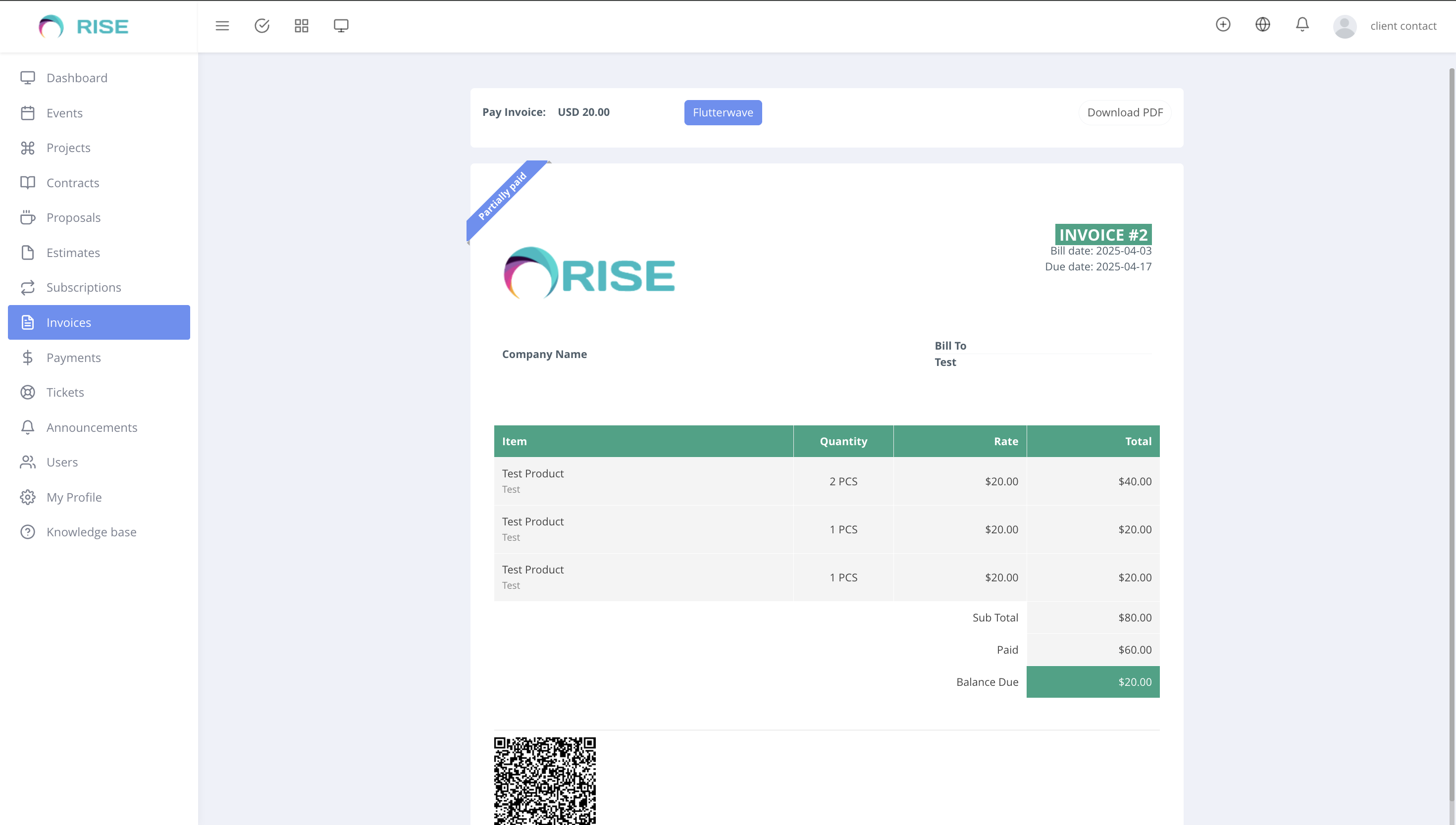Open the user avatar menu

[1345, 26]
